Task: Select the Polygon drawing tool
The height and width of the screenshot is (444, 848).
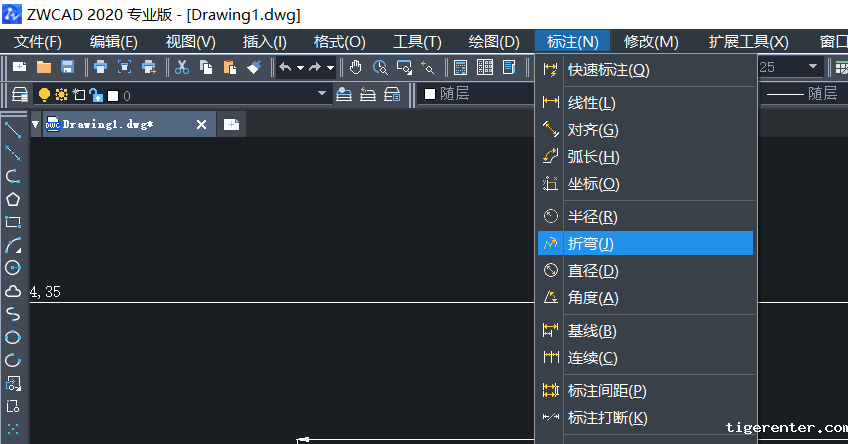Action: click(x=13, y=199)
